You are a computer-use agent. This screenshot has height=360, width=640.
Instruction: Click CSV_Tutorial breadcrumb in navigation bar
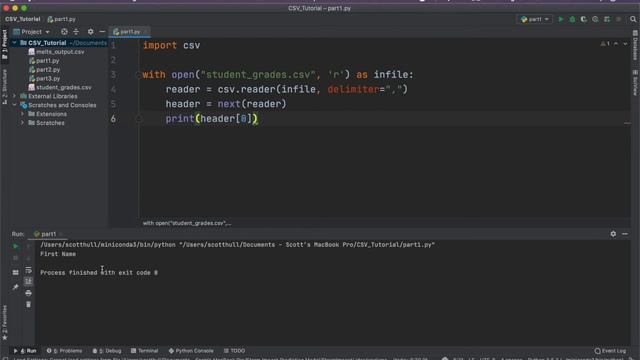point(22,19)
